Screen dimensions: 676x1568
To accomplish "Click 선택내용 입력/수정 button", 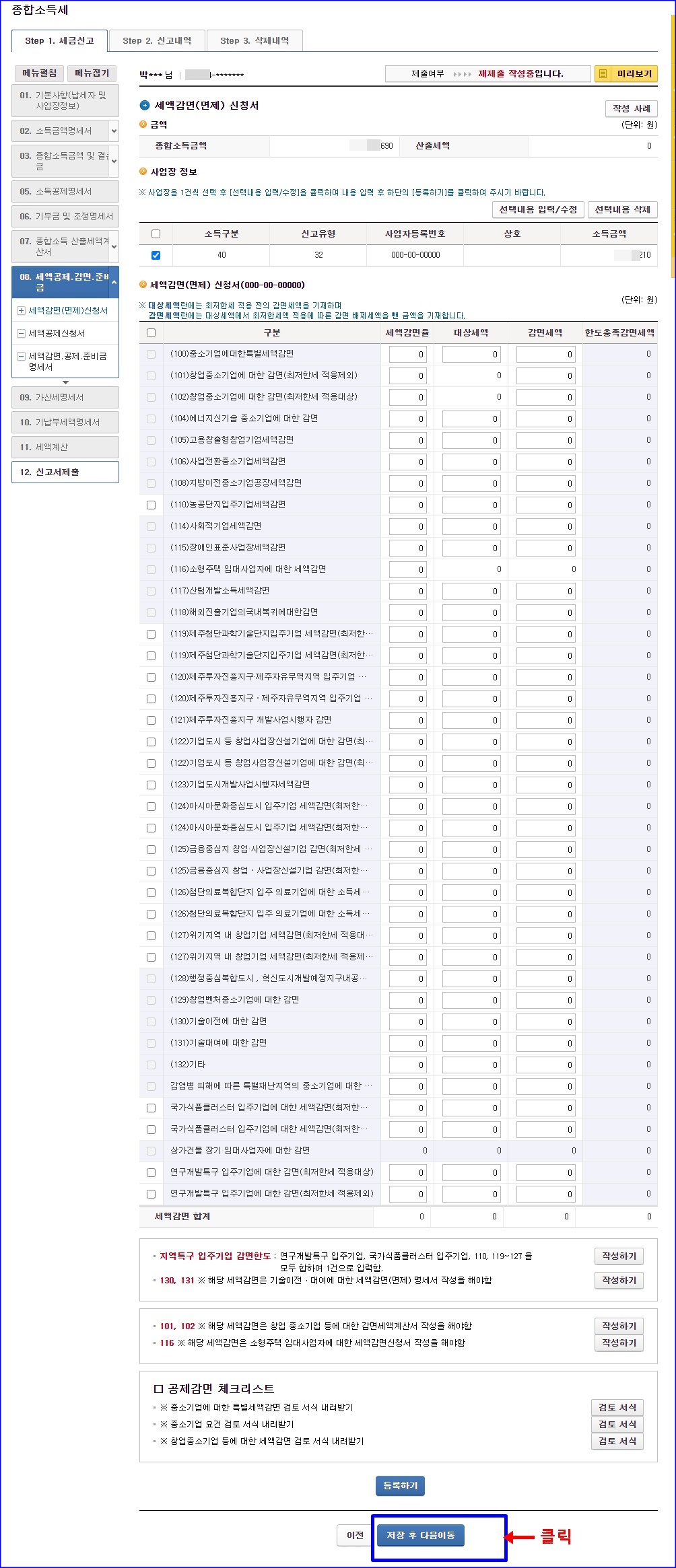I will pyautogui.click(x=538, y=210).
